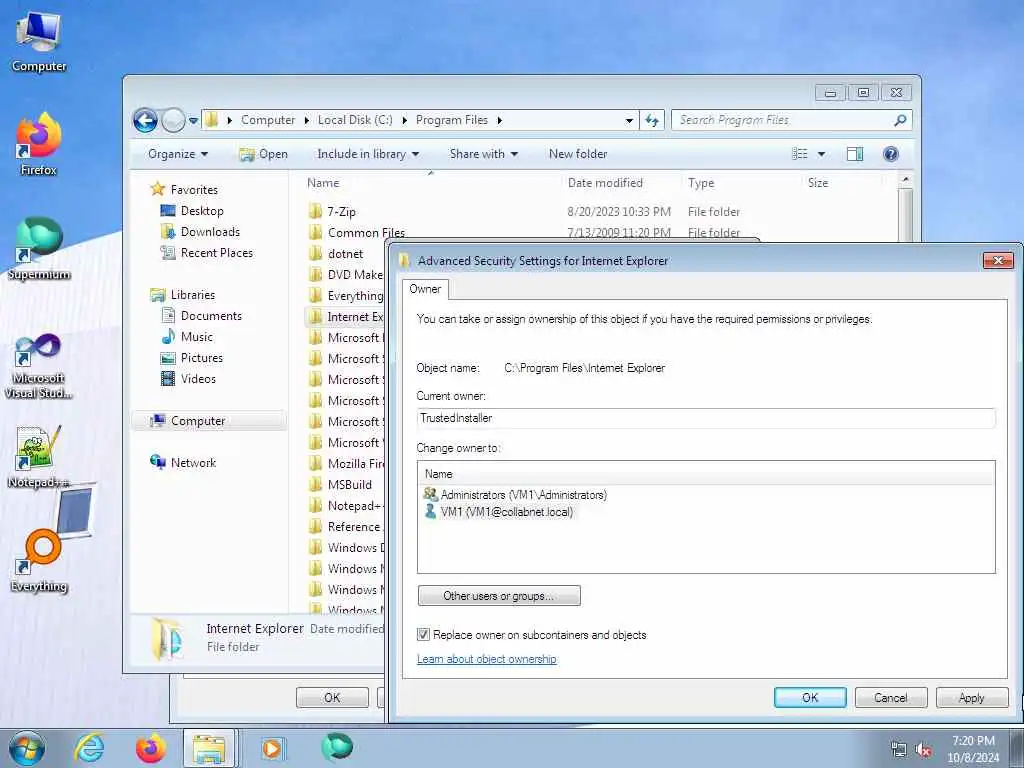This screenshot has width=1024, height=768.
Task: Open Downloads in navigation pane
Action: coord(210,232)
